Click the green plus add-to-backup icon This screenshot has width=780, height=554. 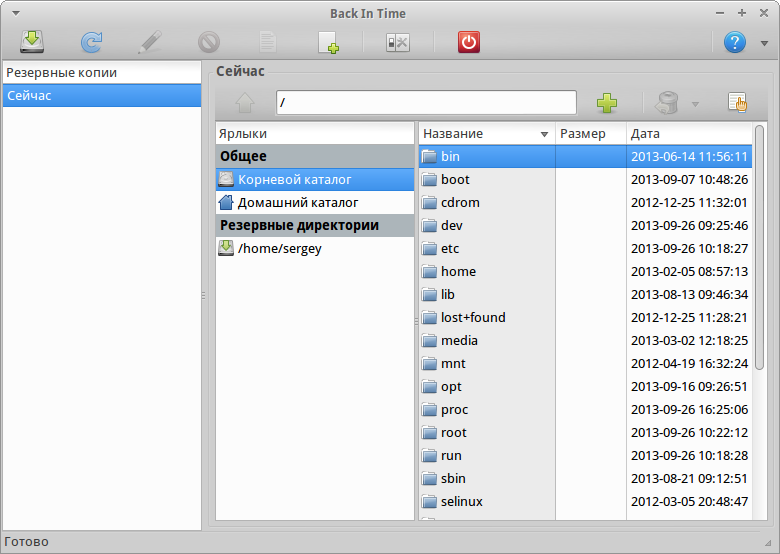pos(606,102)
